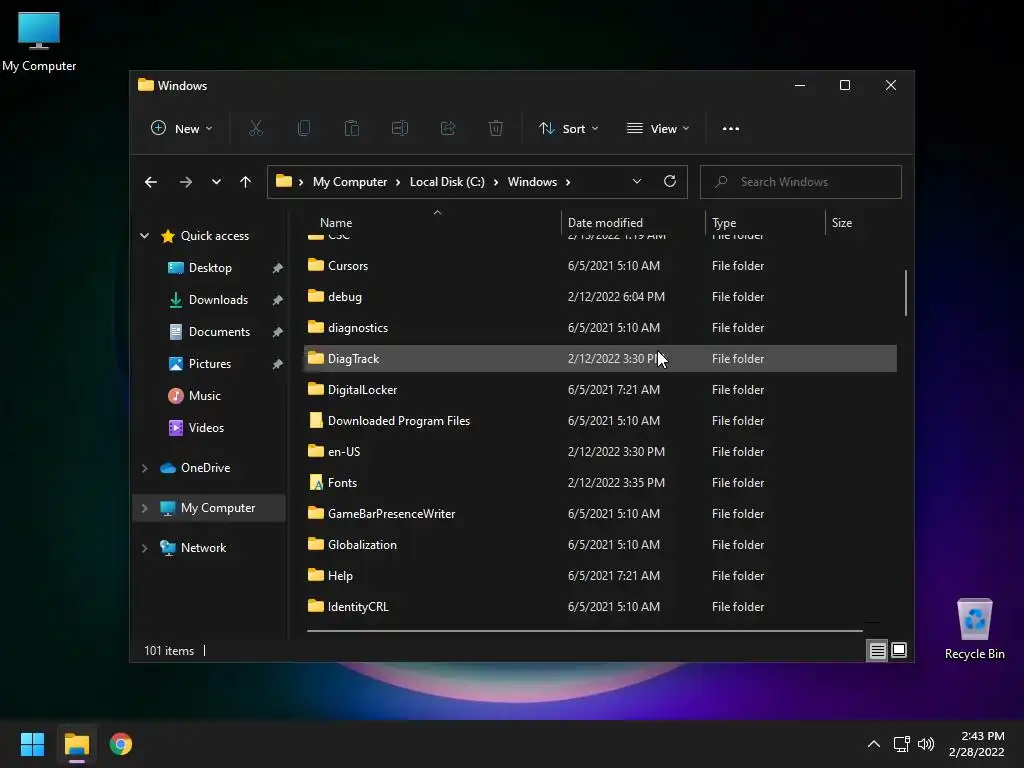Switch to details view in status bar
This screenshot has height=768, width=1024.
pyautogui.click(x=877, y=650)
